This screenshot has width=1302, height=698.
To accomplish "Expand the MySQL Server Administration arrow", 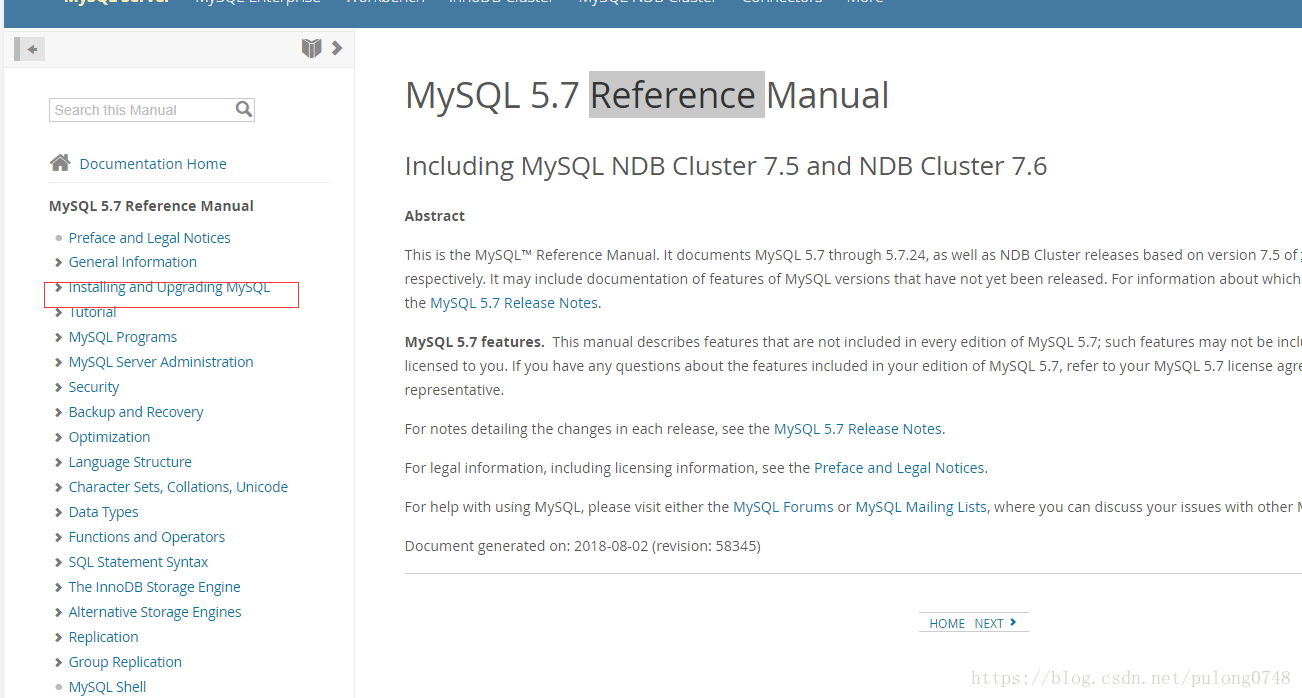I will tap(59, 362).
